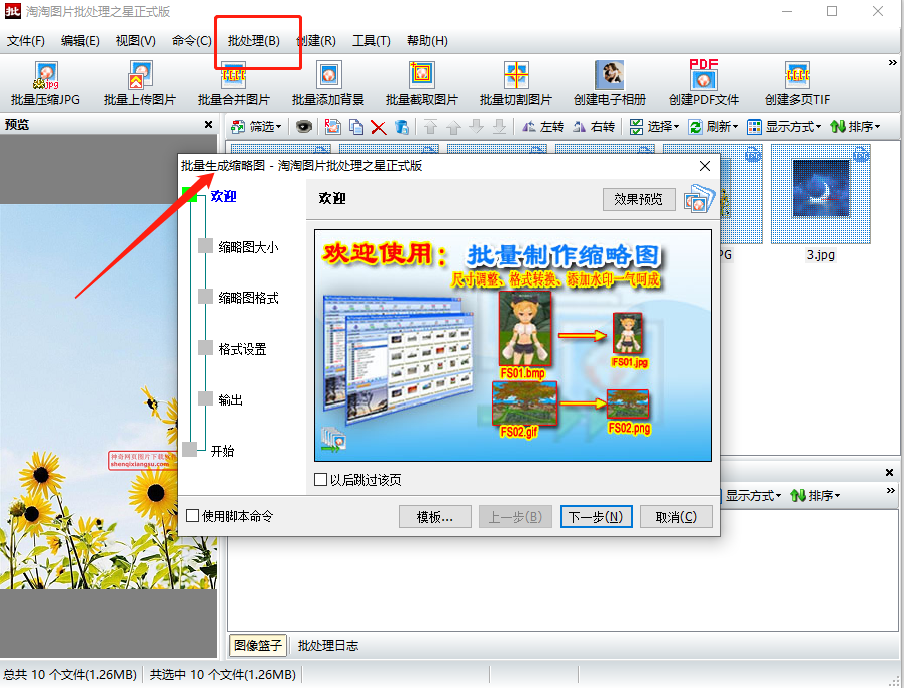
Task: Go to the 缩略图大小 wizard step
Action: (248, 246)
